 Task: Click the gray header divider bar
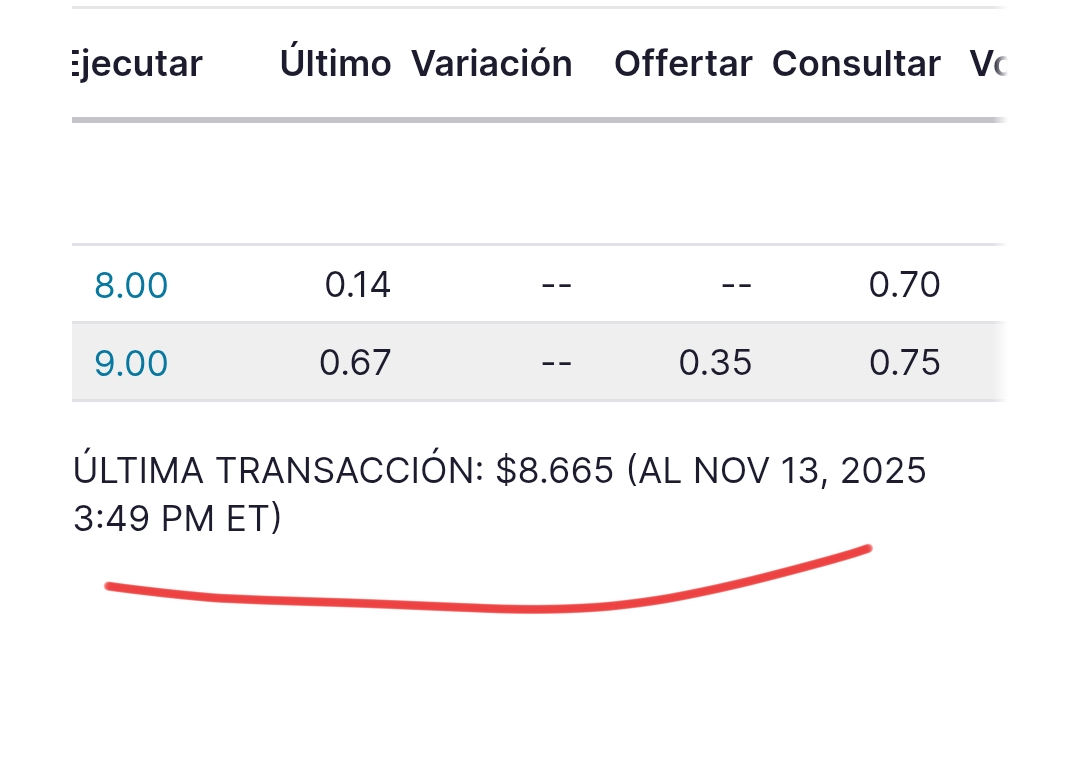coord(538,120)
